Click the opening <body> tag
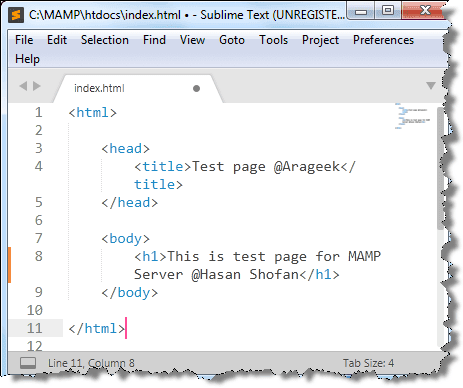The height and width of the screenshot is (388, 463). pyautogui.click(x=126, y=239)
